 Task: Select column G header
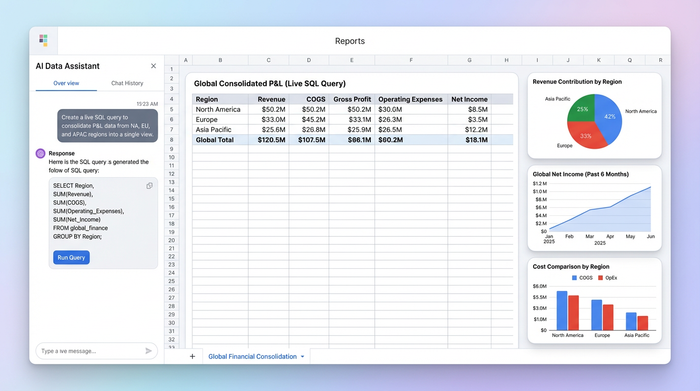point(469,60)
